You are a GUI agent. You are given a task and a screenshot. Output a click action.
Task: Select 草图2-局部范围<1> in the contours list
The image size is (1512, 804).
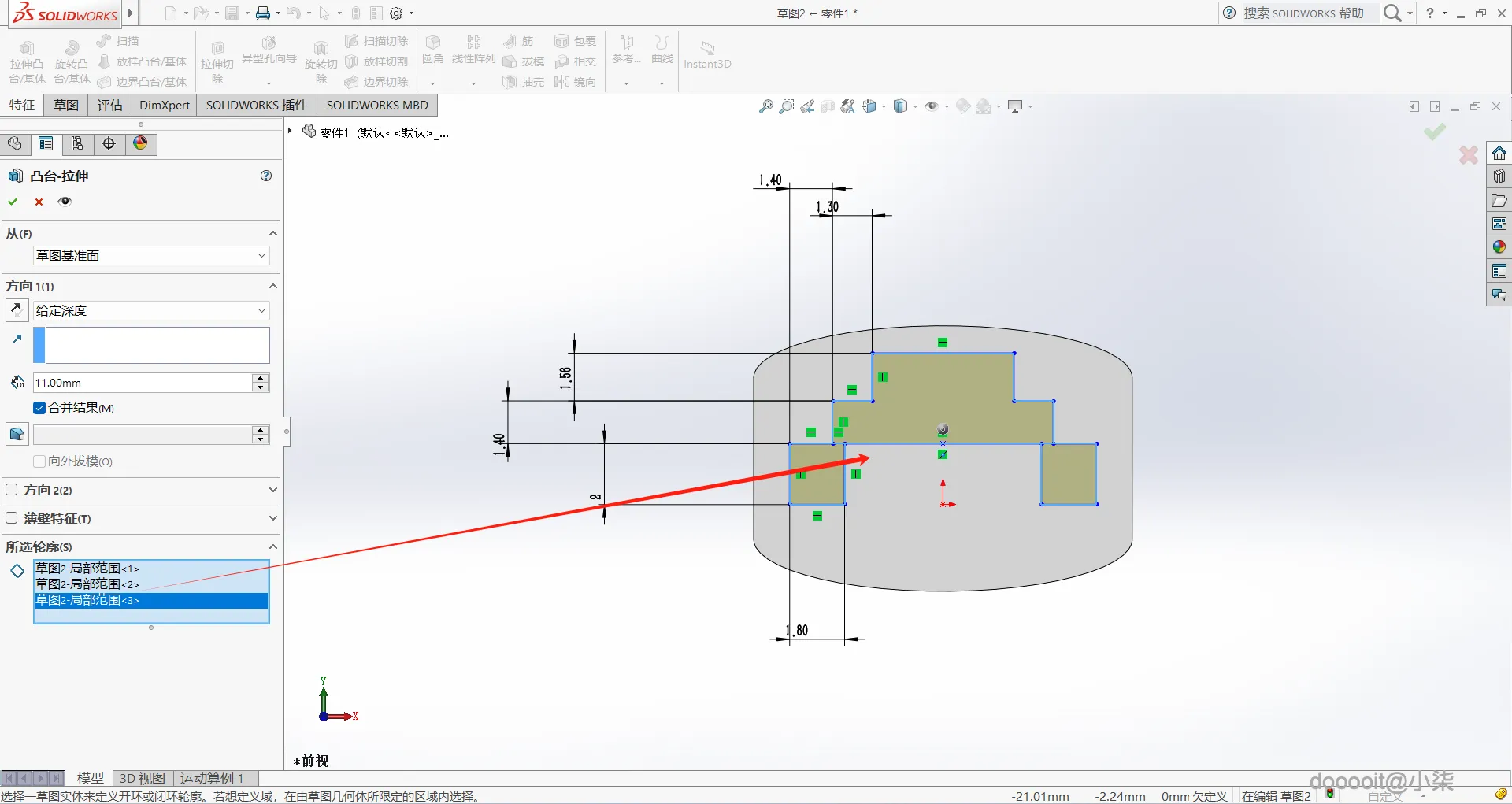click(x=151, y=569)
